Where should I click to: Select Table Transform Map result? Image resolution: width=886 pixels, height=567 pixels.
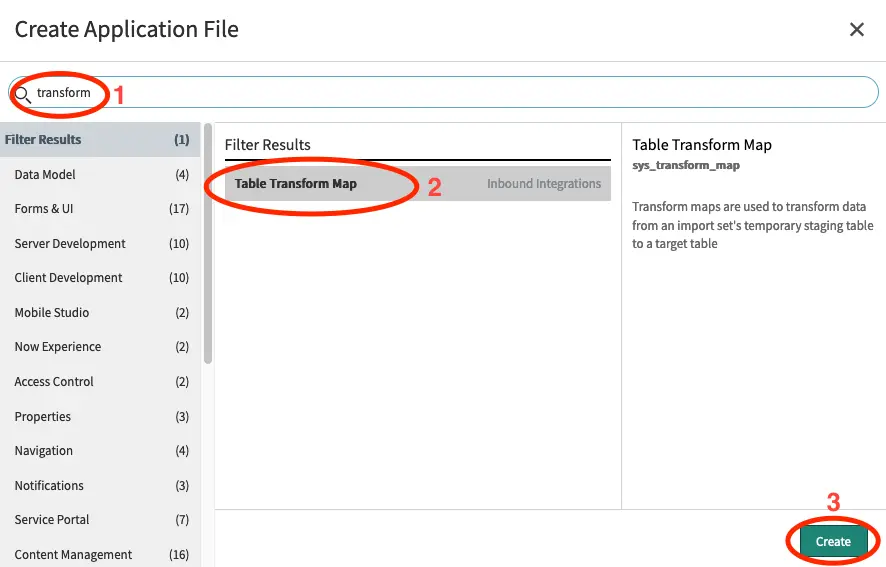(x=296, y=184)
